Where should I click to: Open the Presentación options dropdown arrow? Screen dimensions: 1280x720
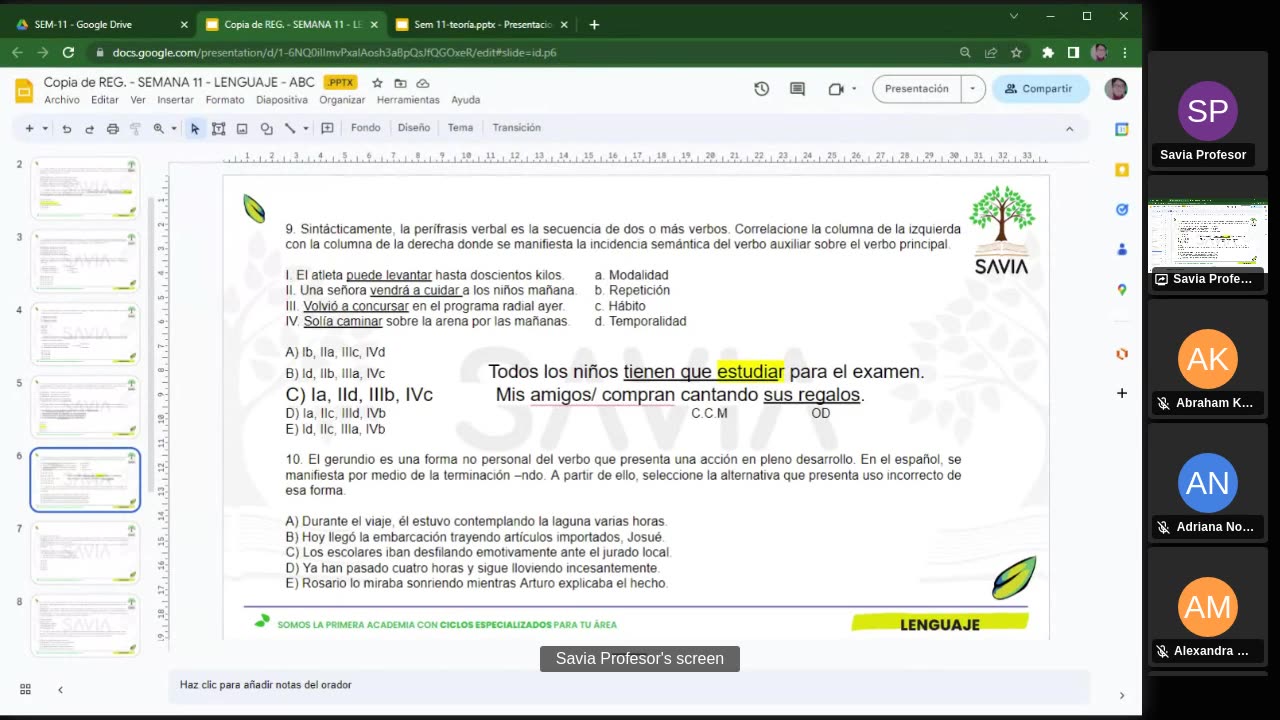pyautogui.click(x=973, y=89)
